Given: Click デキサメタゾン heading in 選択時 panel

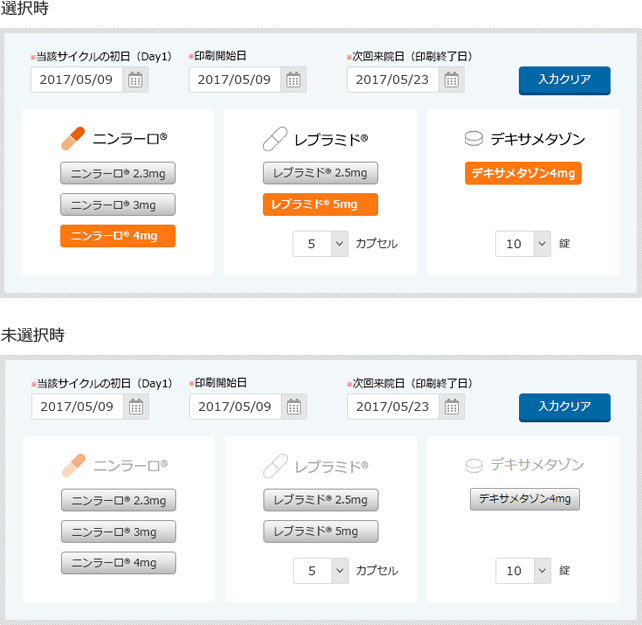Looking at the screenshot, I should [x=538, y=139].
